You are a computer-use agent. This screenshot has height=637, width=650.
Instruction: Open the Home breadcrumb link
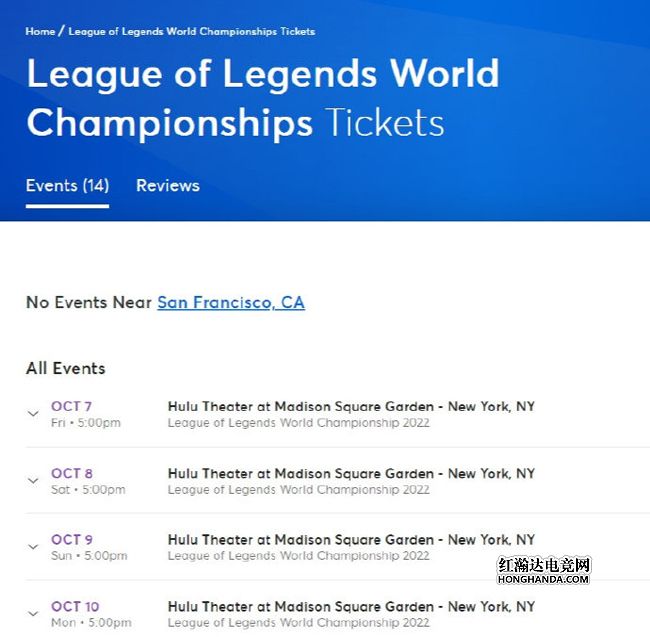pyautogui.click(x=40, y=31)
